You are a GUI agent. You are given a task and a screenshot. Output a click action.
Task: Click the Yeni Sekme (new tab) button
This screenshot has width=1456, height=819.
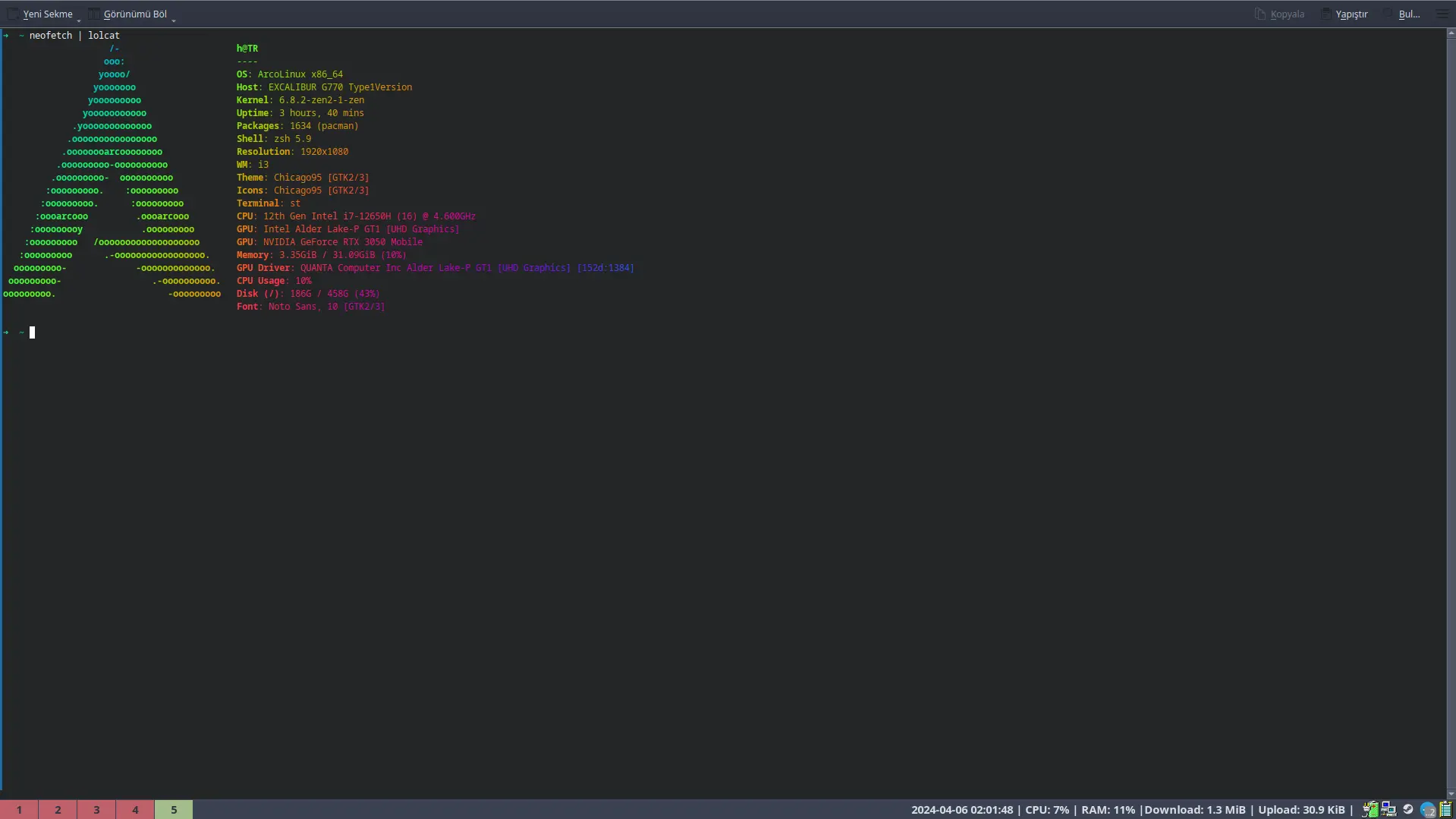(40, 14)
